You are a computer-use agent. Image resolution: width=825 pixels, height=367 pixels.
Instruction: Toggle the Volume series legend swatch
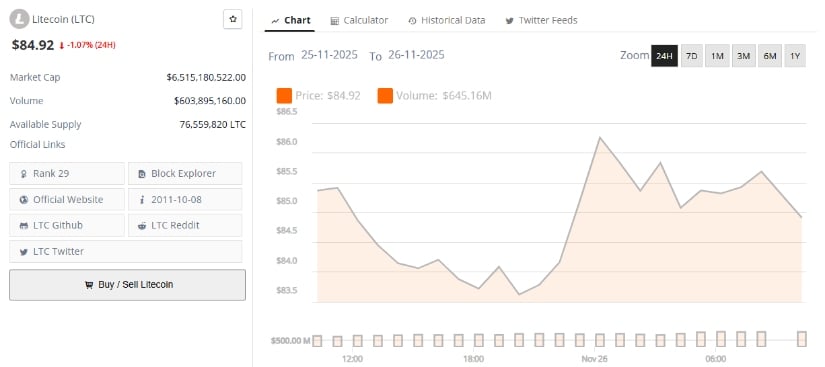pos(385,96)
